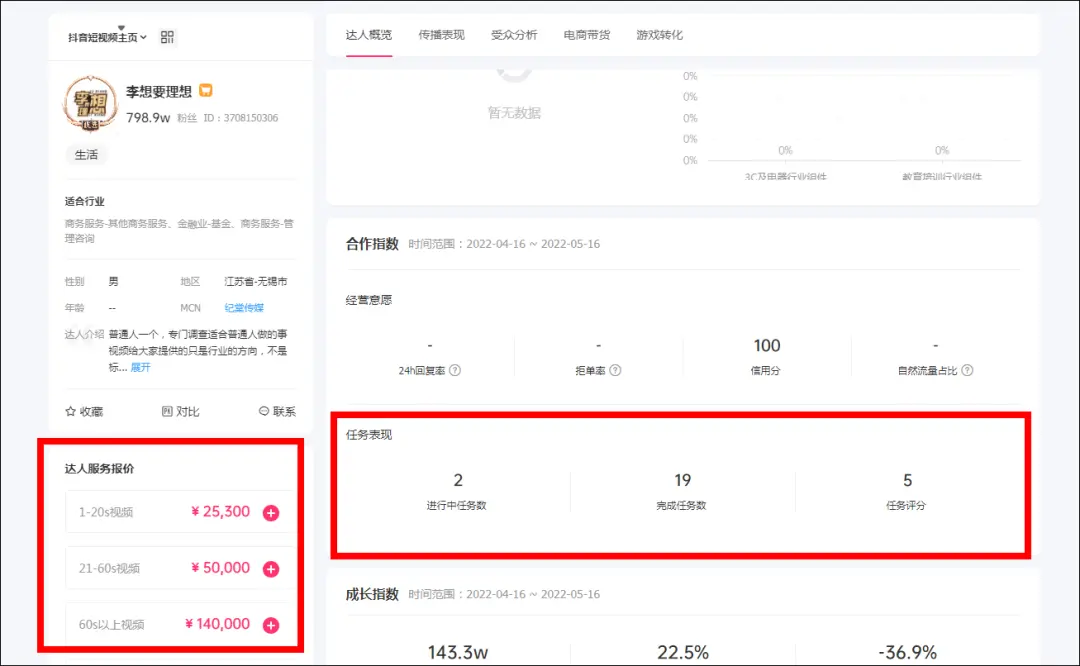Add 60s以上视频 plus icon
Screen dimensions: 1080x666
pos(271,625)
